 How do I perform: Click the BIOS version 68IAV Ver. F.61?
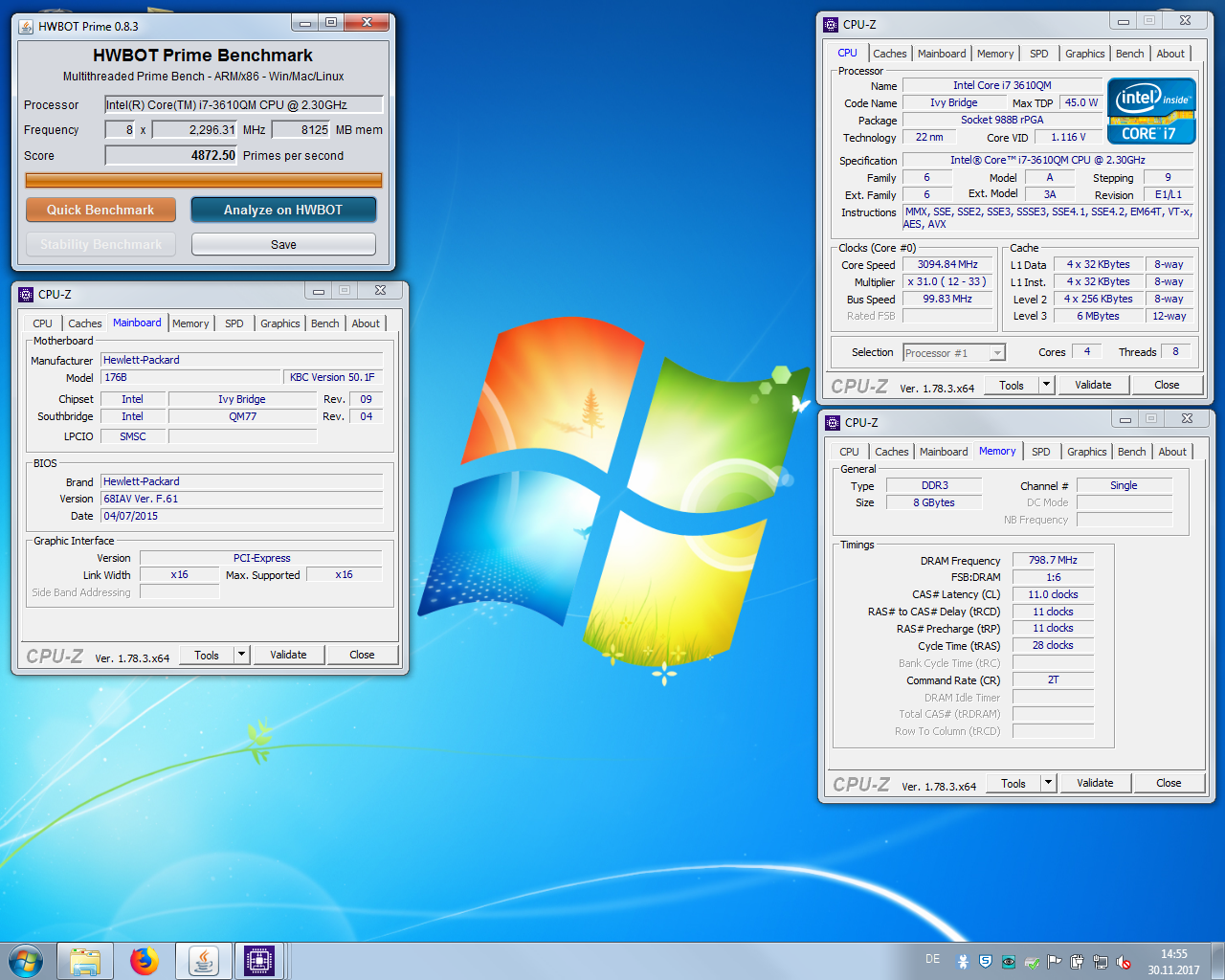point(242,499)
